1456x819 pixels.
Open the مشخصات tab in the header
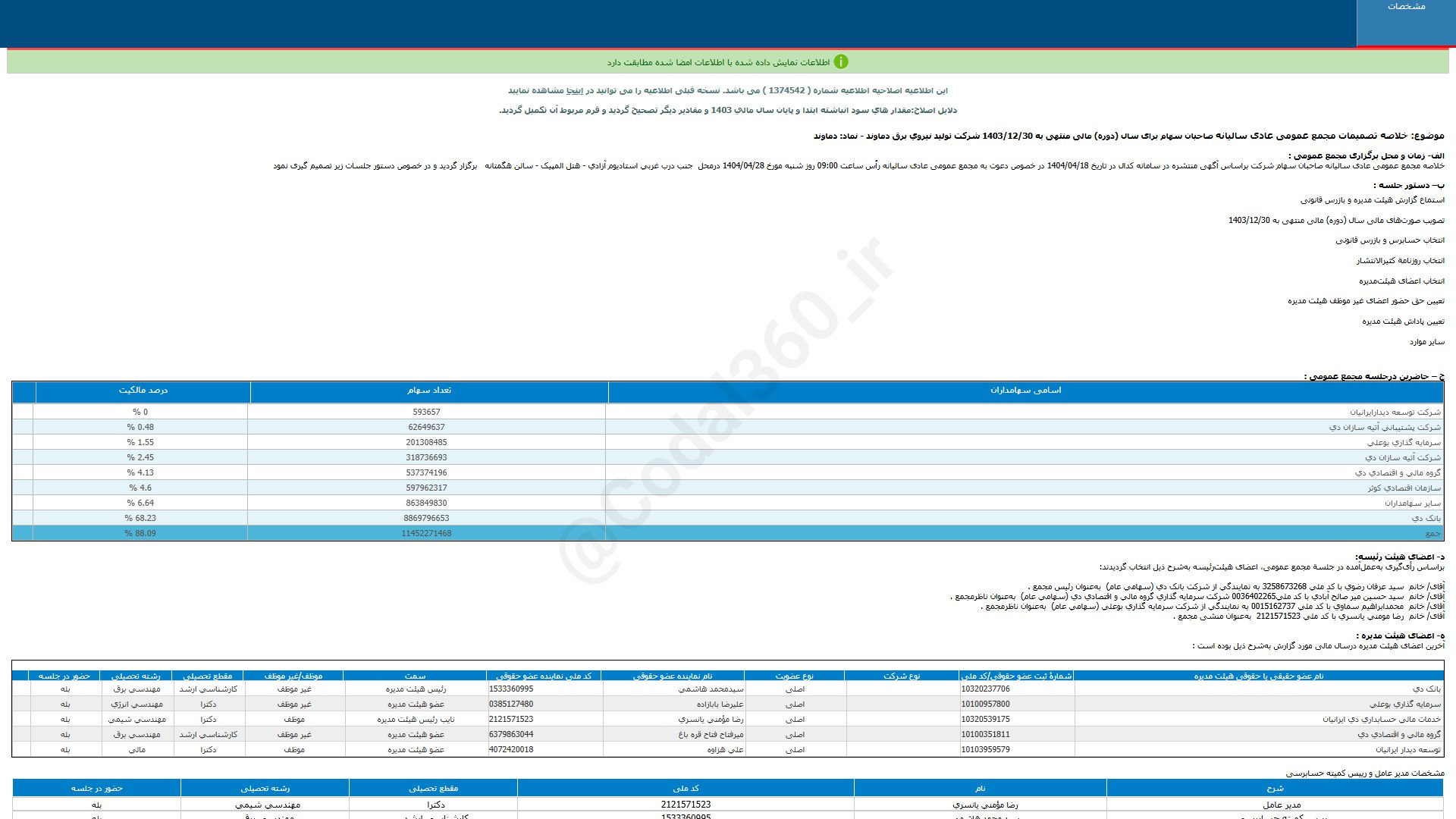click(x=1406, y=23)
